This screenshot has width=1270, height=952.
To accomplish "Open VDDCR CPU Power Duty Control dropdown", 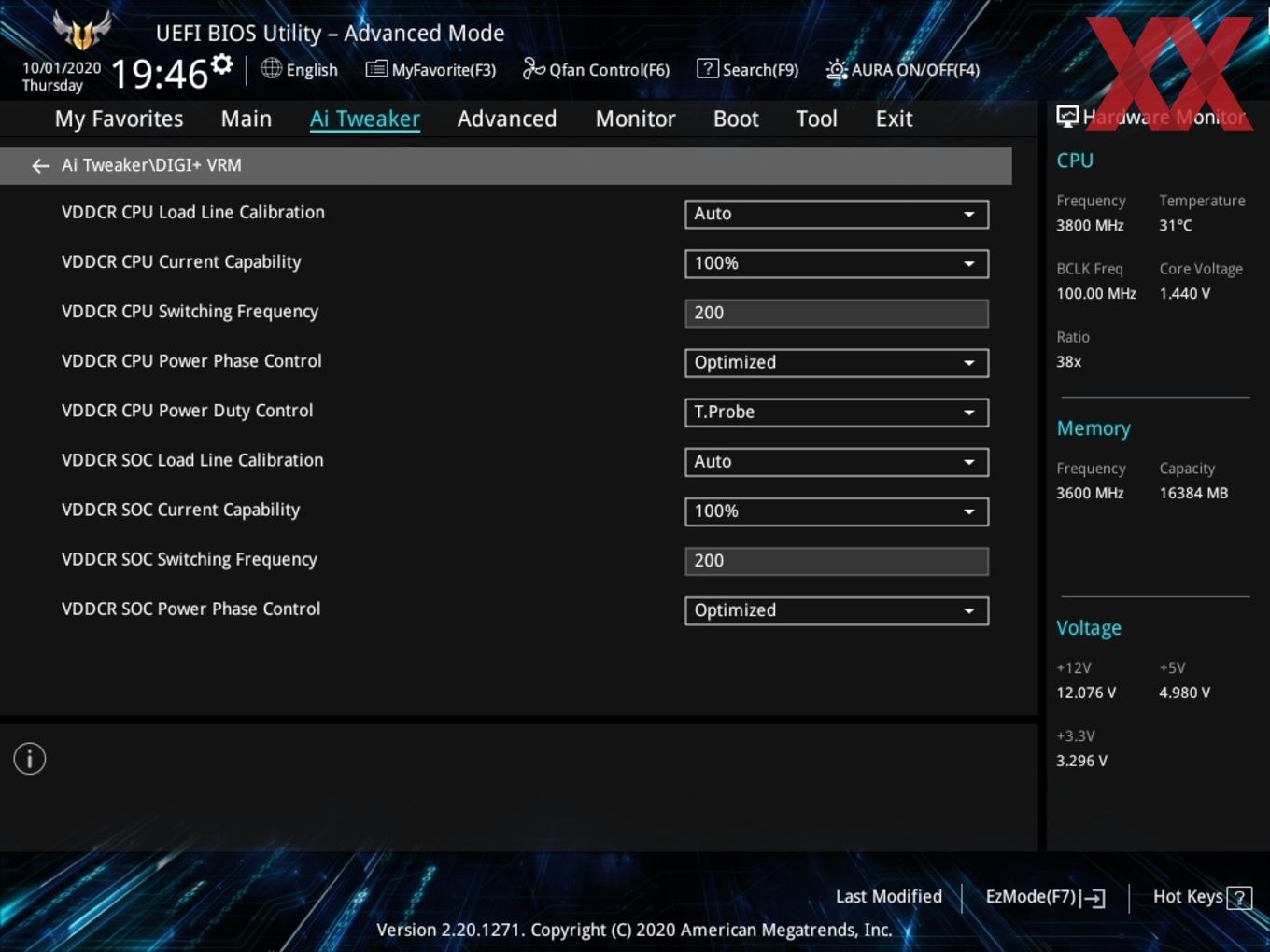I will coord(837,412).
